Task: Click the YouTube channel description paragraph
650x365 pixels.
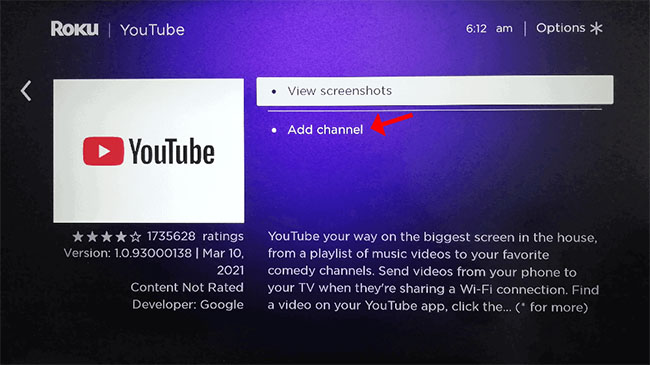Action: click(x=433, y=272)
